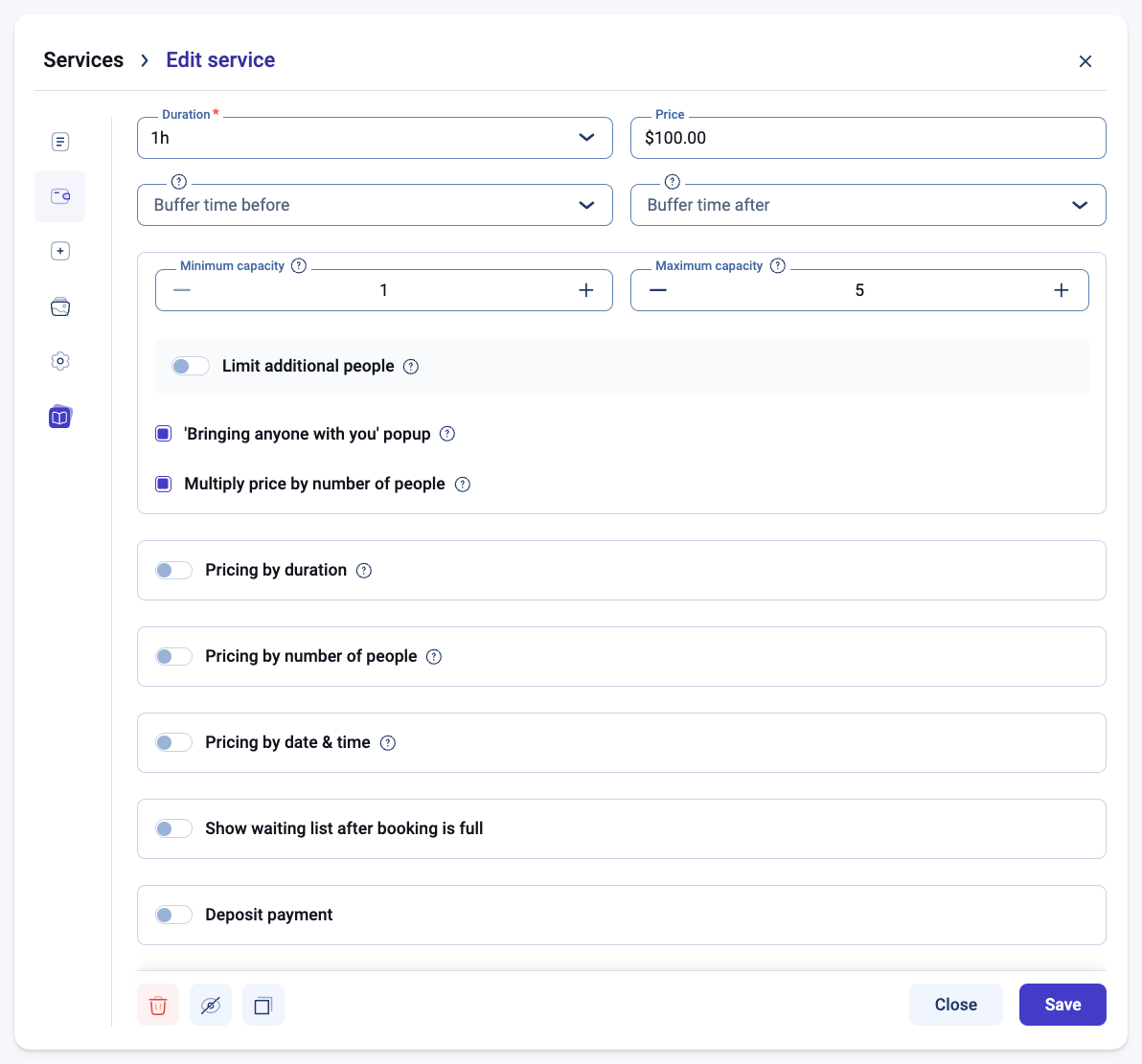Click help icon beside Maximum capacity

pyautogui.click(x=778, y=266)
